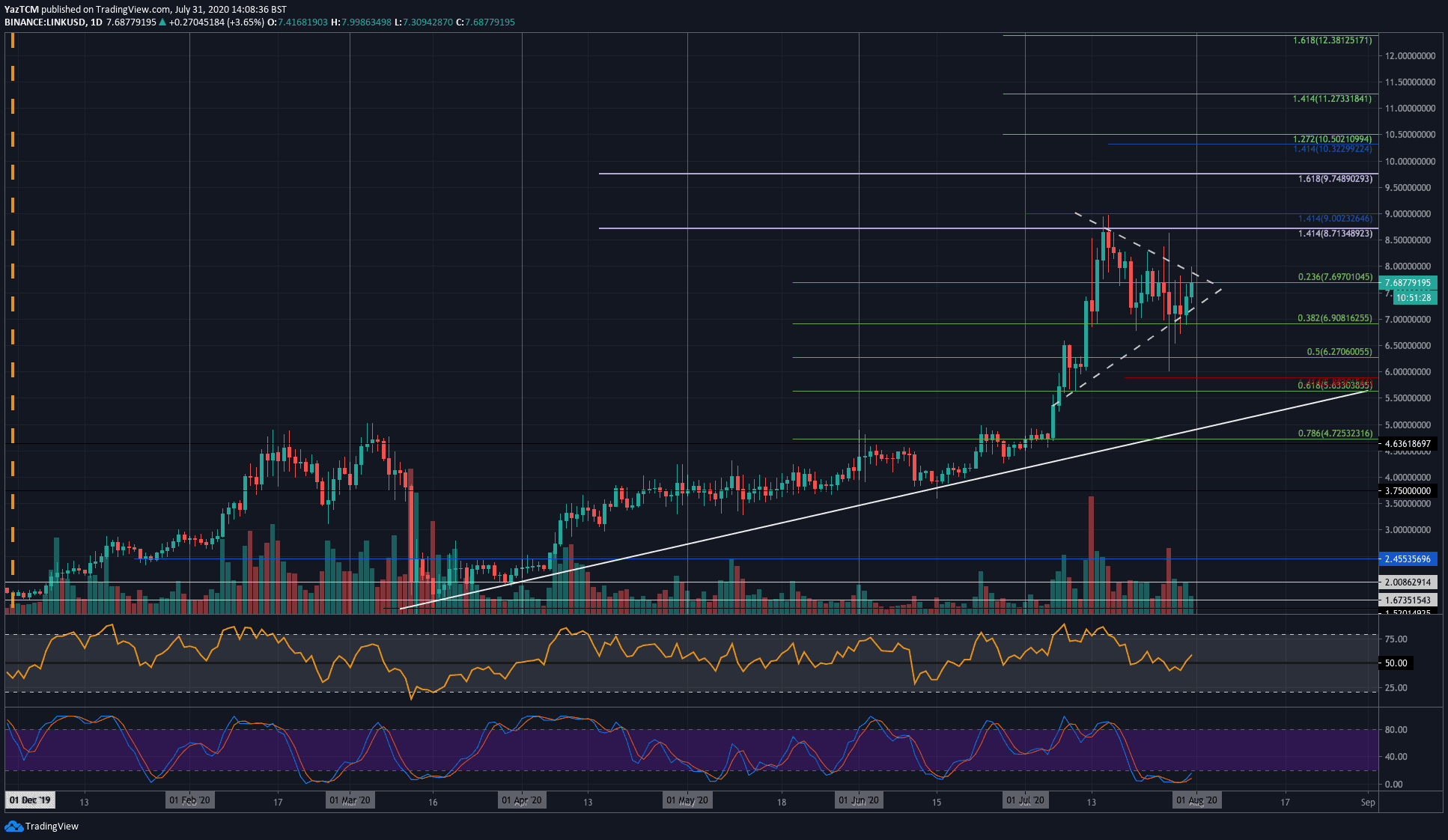This screenshot has width=1448, height=840.
Task: Click the 3.75000000 horizontal line price tag
Action: point(1408,491)
